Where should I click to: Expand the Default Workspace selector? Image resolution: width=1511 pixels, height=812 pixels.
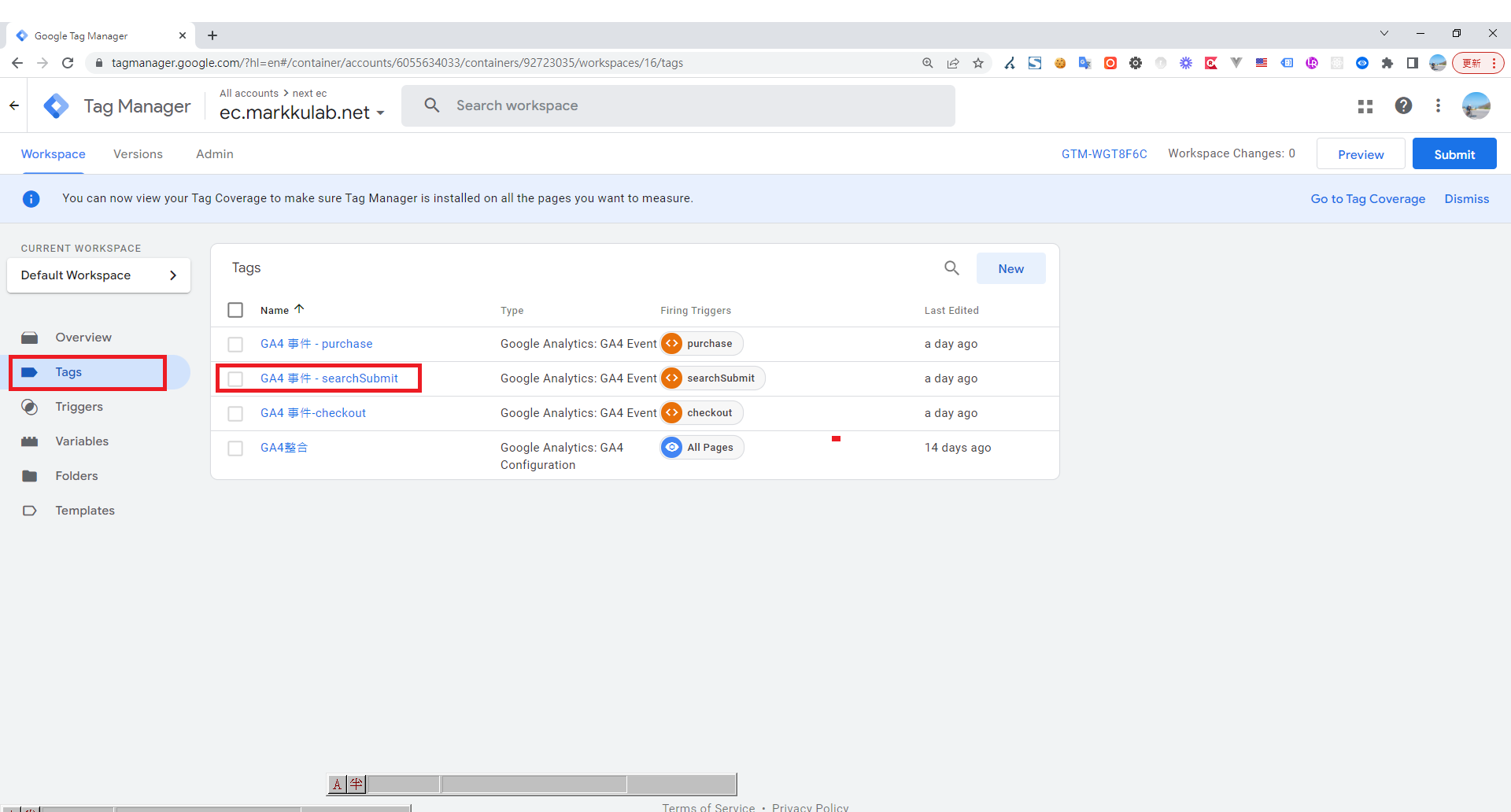[98, 275]
